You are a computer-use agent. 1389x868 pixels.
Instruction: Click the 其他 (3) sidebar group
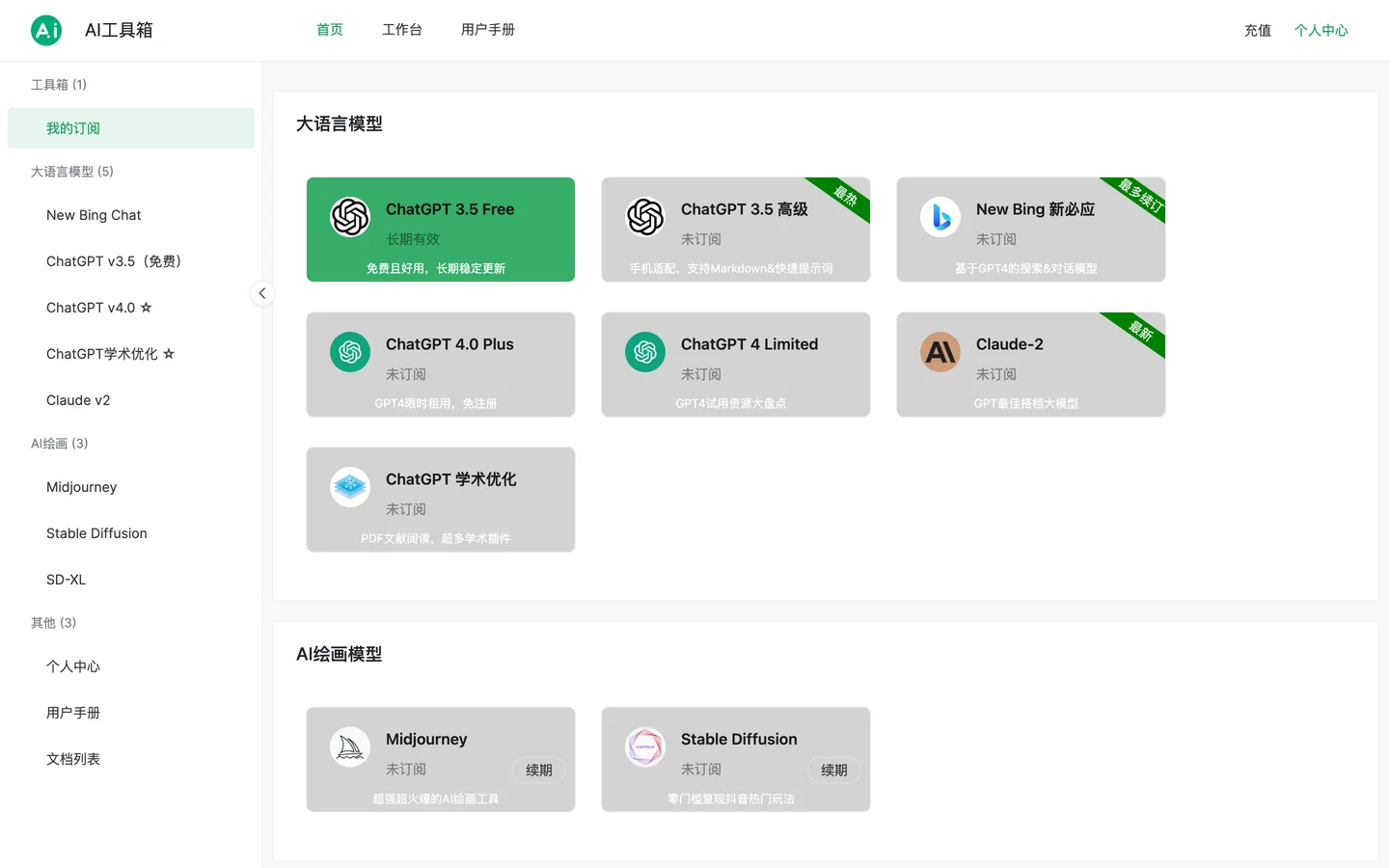point(54,623)
